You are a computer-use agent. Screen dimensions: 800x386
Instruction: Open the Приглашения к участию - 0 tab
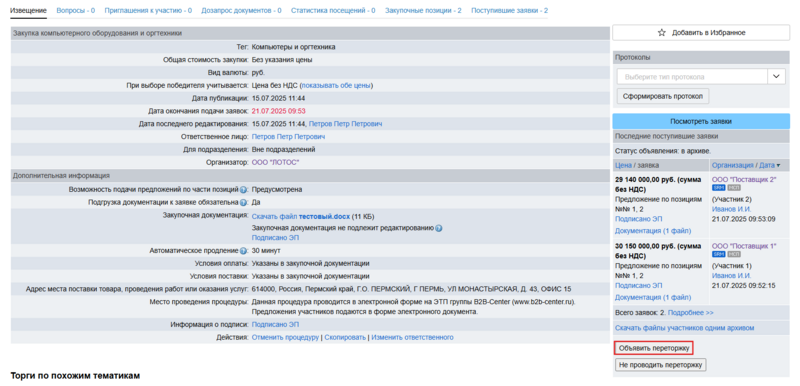148,10
